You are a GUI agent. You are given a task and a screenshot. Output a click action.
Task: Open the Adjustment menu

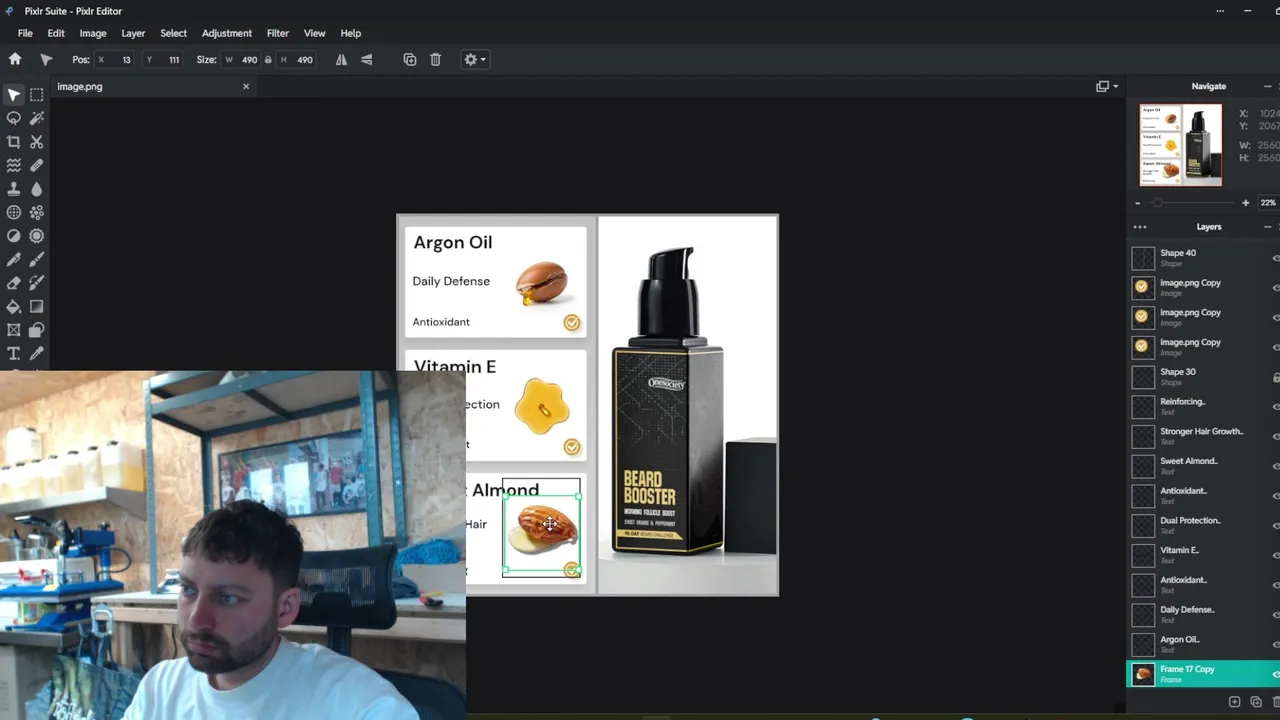click(x=227, y=33)
